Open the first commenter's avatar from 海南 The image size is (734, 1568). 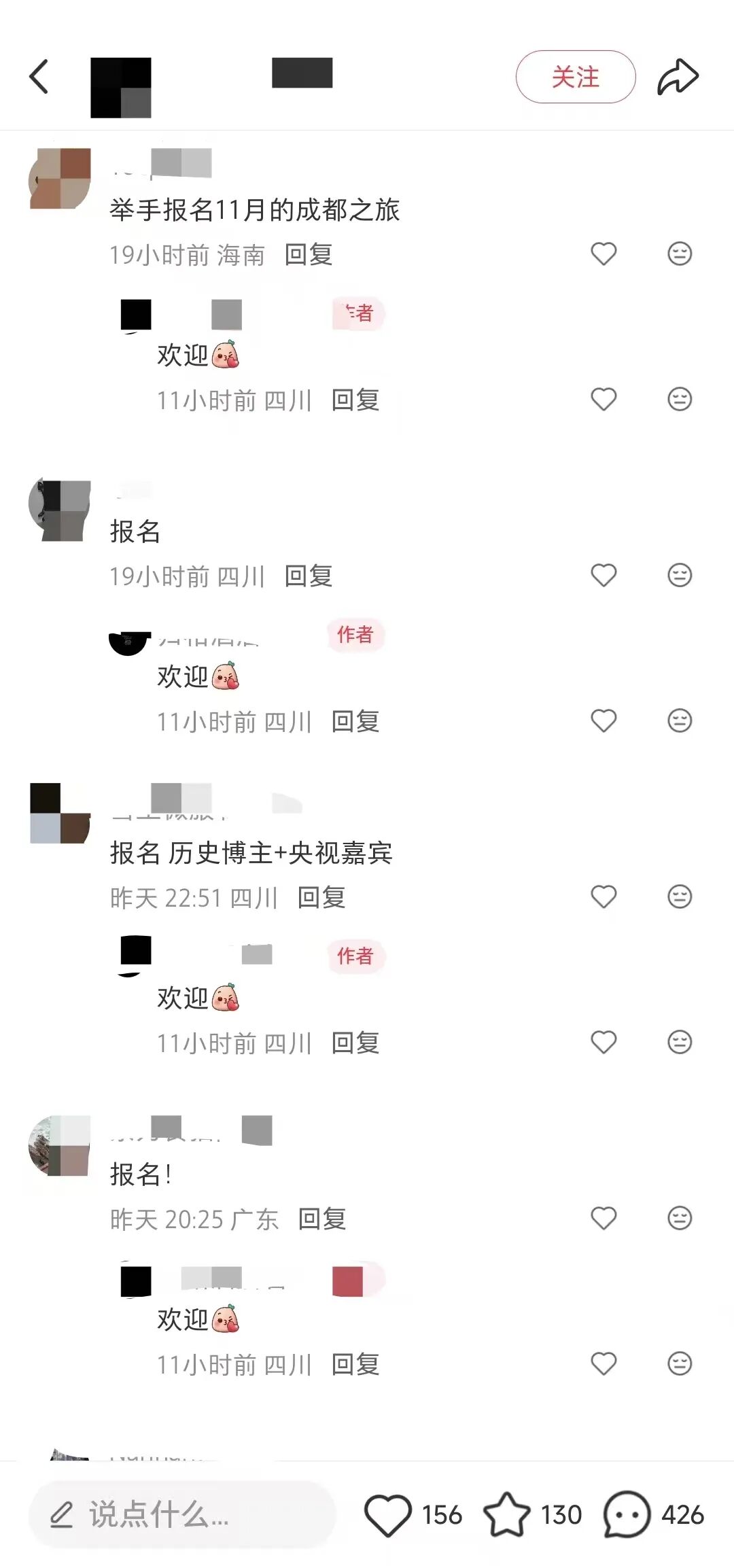pyautogui.click(x=60, y=179)
